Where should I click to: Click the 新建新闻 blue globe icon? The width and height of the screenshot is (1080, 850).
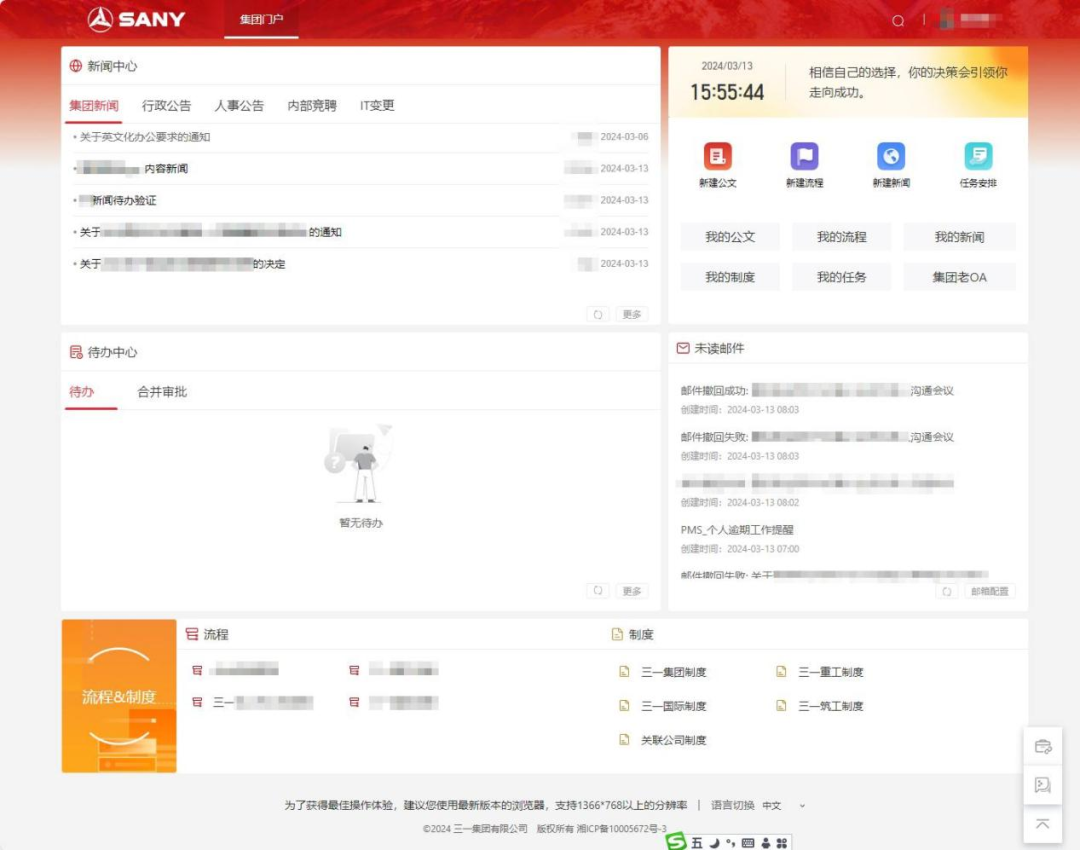891,156
